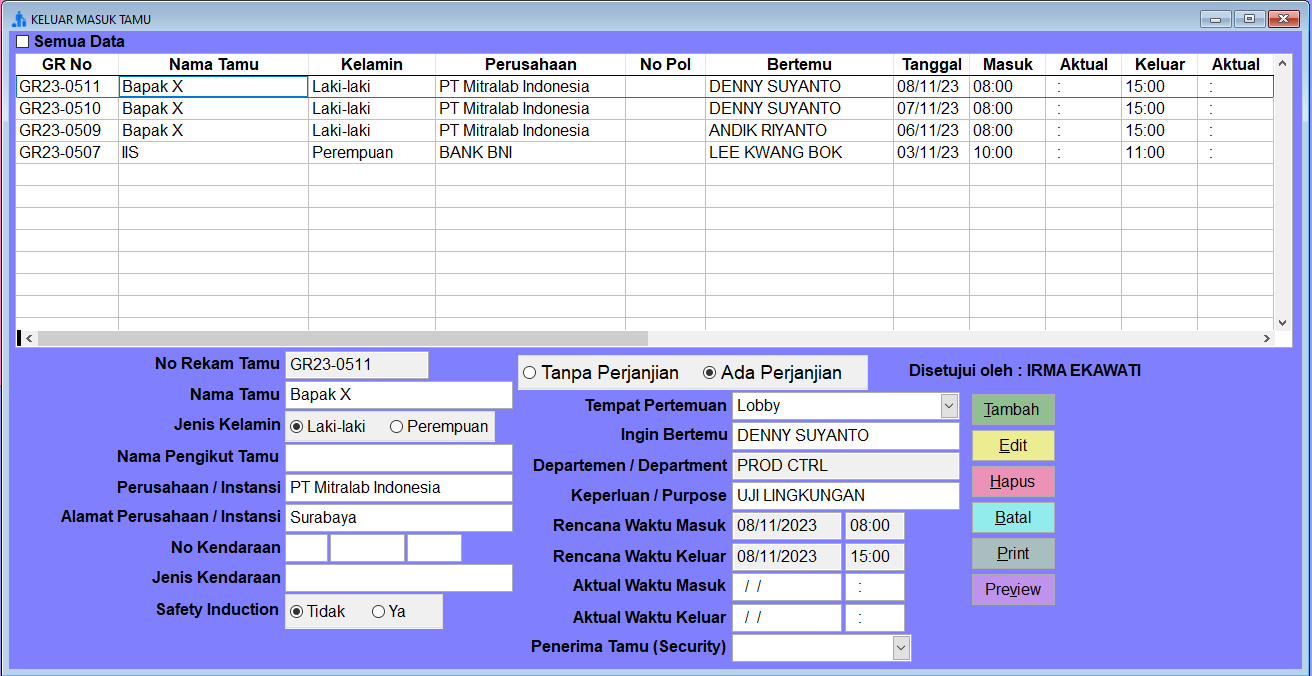Open the Tempat Pertemuan dropdown
1312x676 pixels.
(948, 406)
